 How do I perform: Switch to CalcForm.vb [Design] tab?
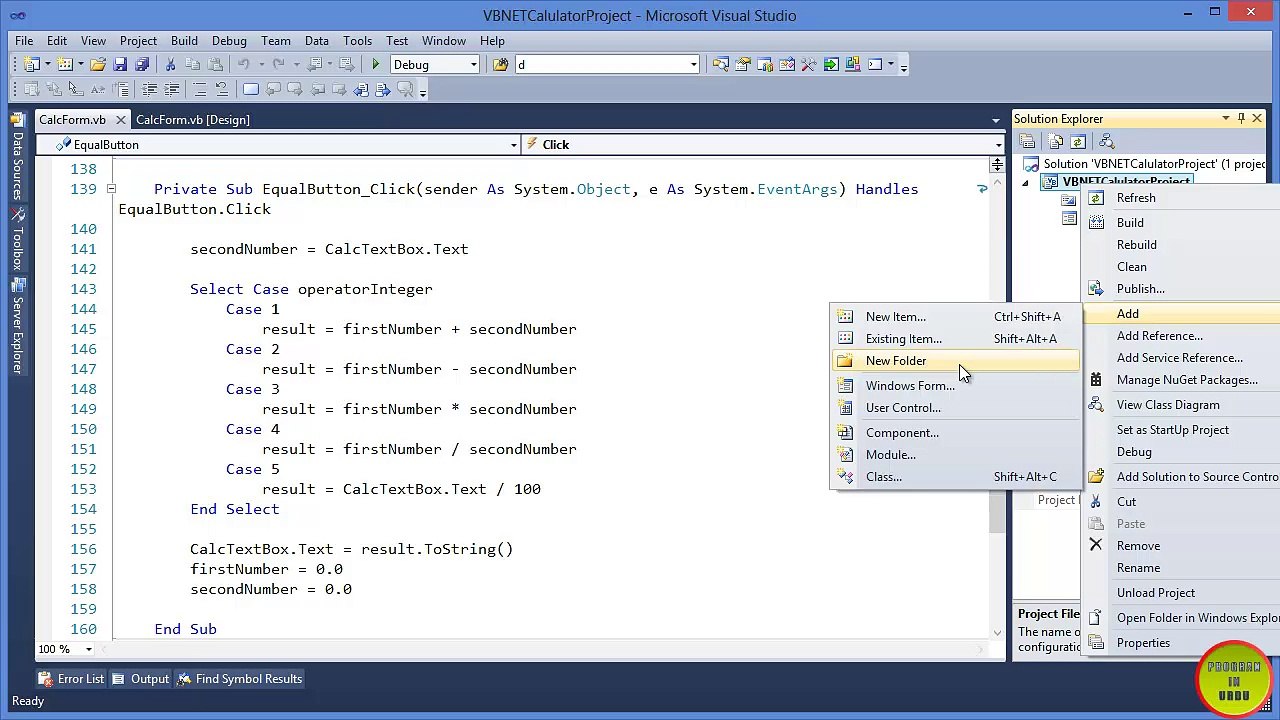193,120
